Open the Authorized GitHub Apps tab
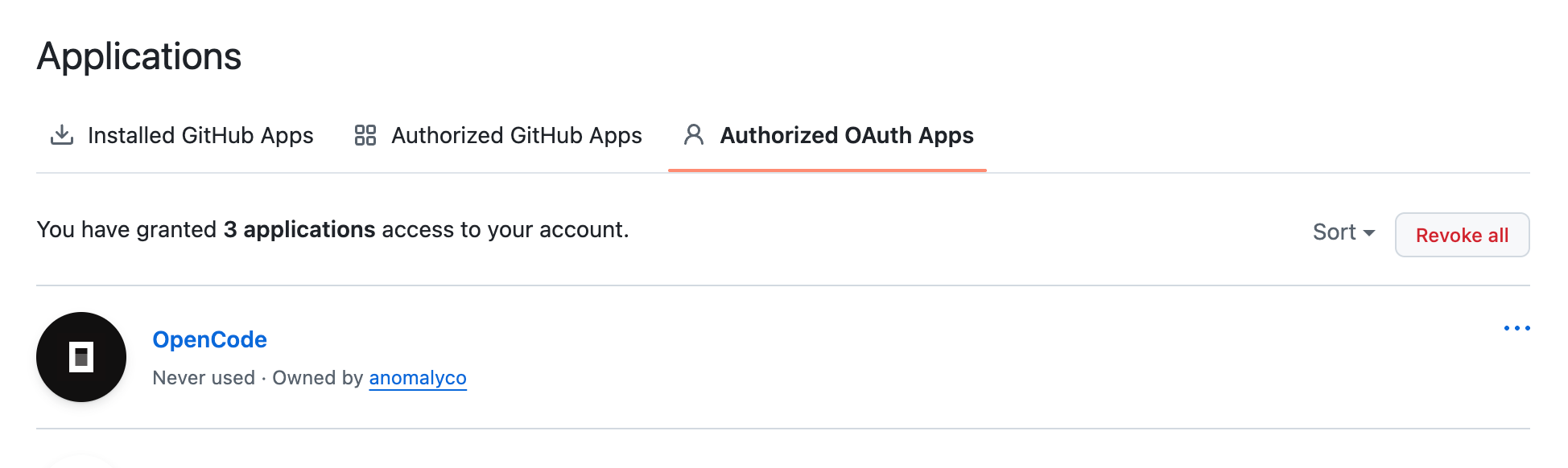Viewport: 1568px width, 468px height. pos(516,135)
